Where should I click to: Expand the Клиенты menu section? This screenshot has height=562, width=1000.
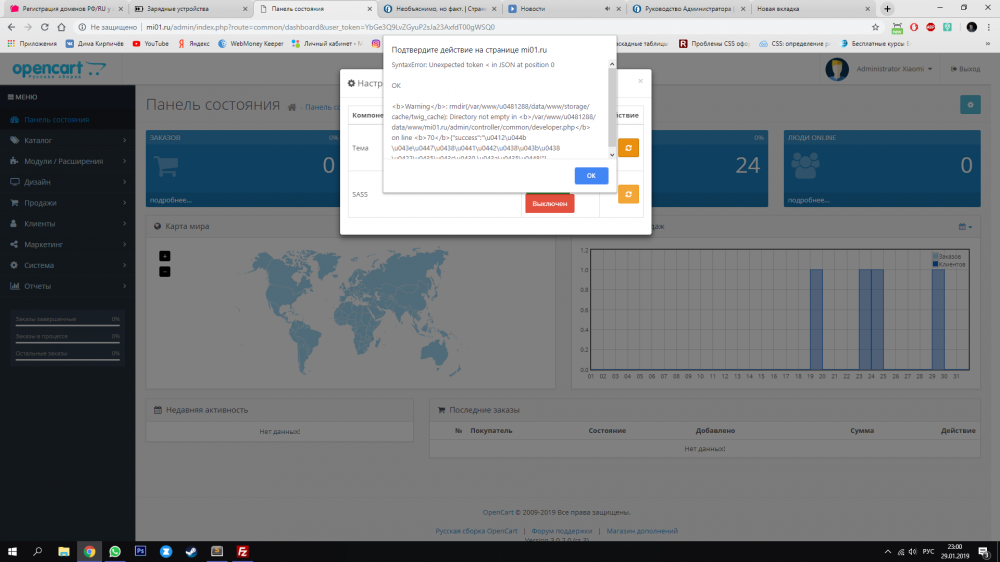(x=68, y=224)
